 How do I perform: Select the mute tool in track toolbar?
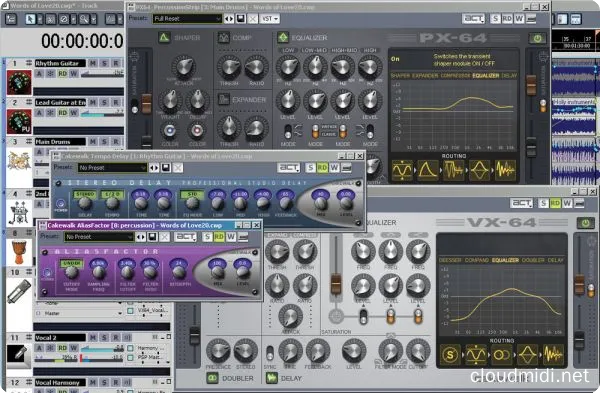click(x=64, y=19)
